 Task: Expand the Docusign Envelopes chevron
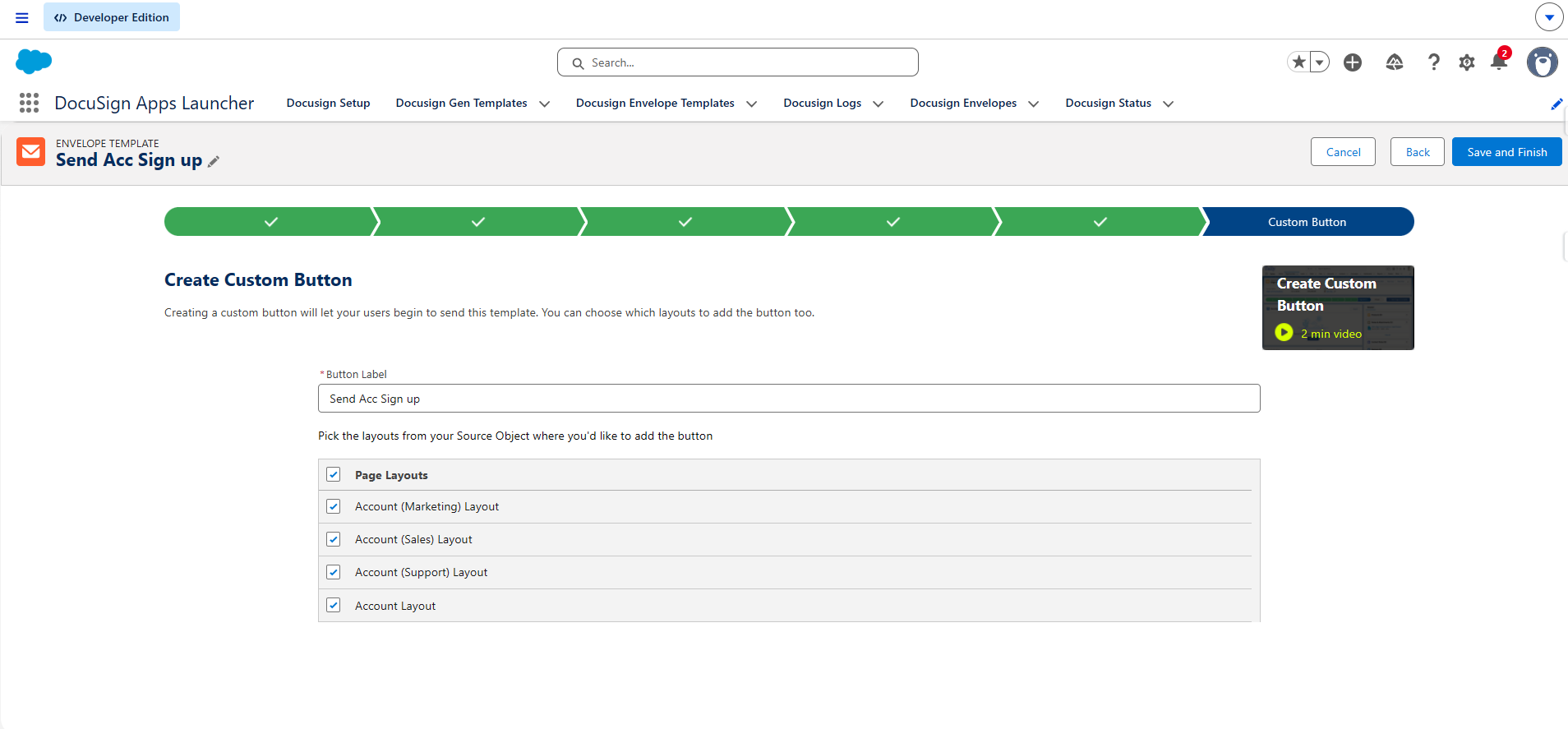coord(1033,104)
